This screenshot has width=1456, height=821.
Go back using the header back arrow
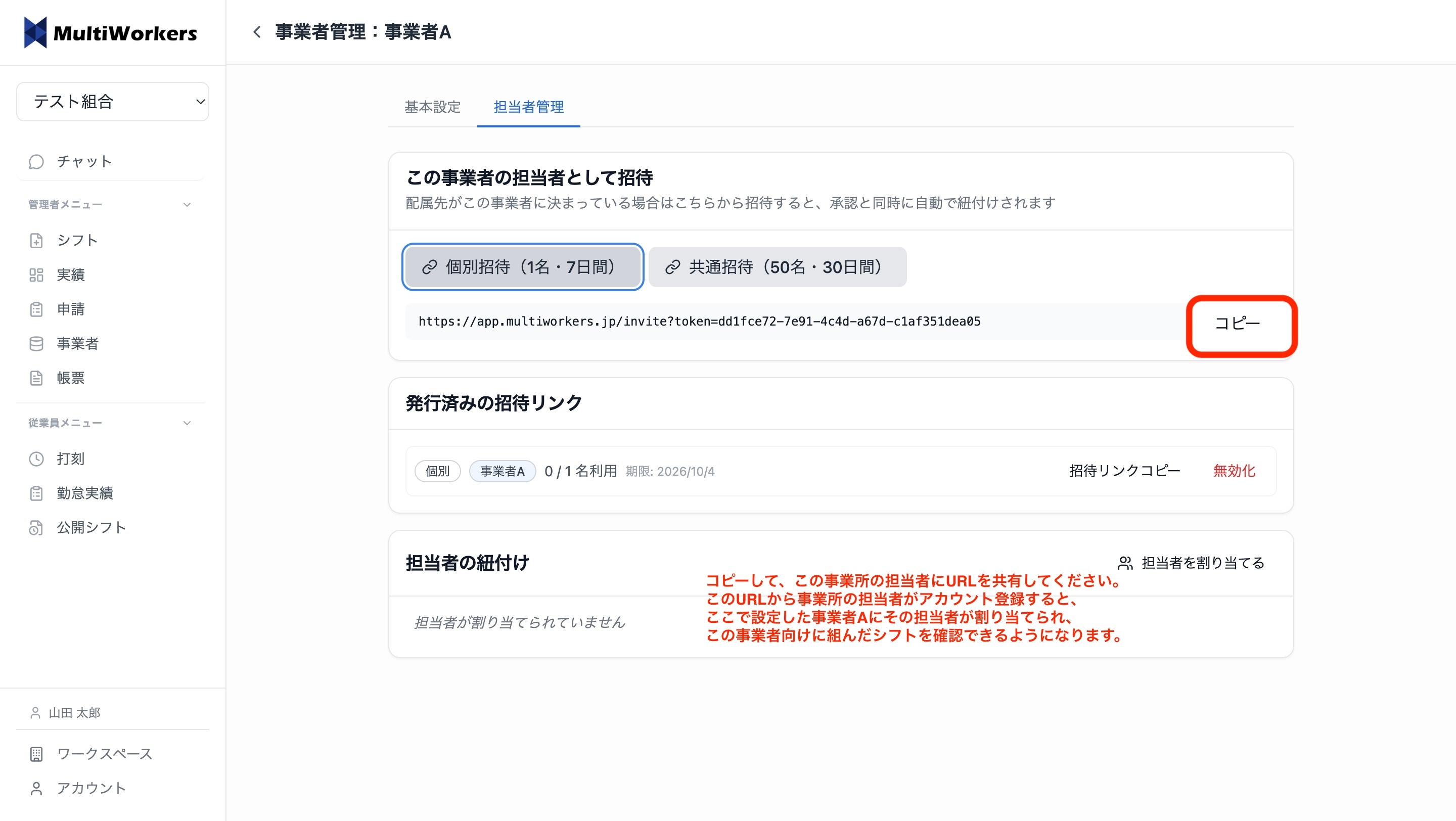pyautogui.click(x=257, y=32)
